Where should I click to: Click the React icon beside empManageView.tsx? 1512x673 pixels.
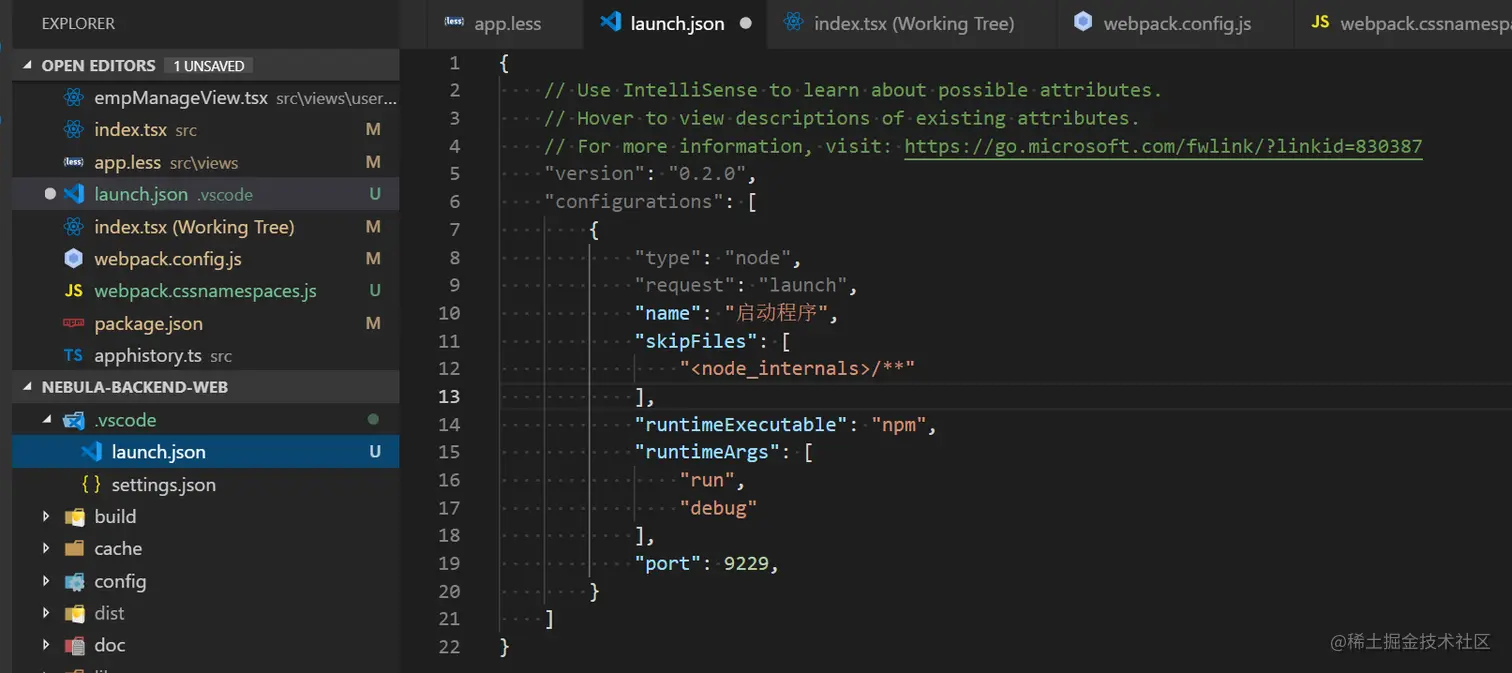(x=73, y=98)
